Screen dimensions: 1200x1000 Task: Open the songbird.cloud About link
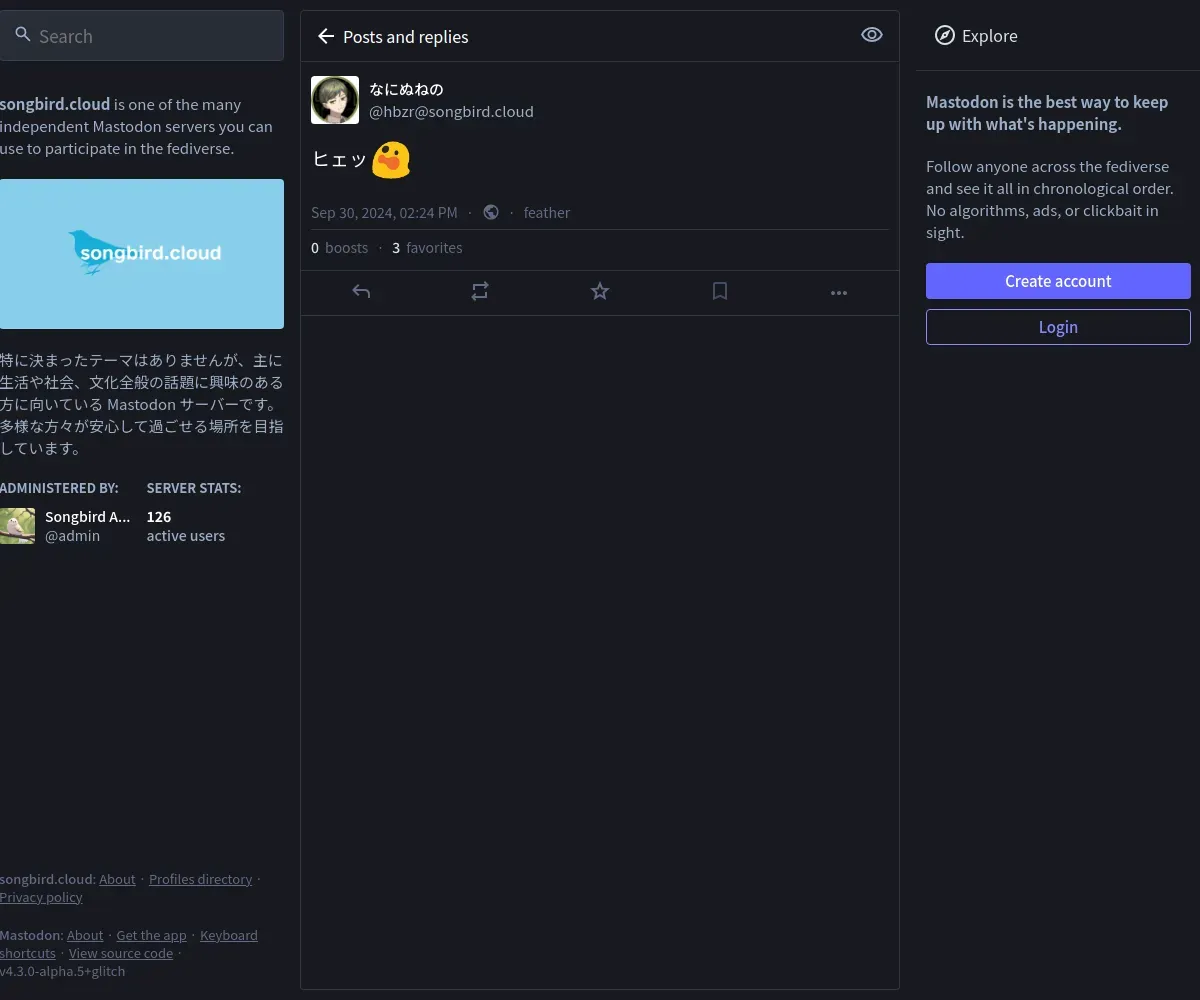[x=117, y=879]
